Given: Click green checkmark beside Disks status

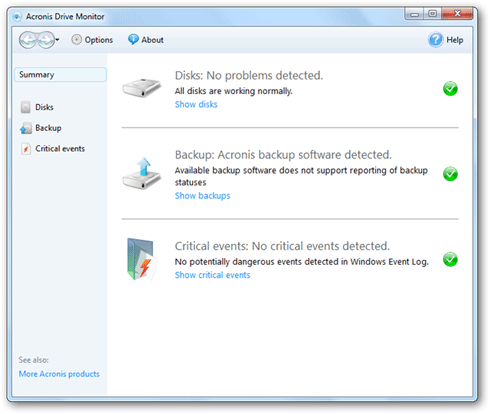Looking at the screenshot, I should tap(450, 89).
